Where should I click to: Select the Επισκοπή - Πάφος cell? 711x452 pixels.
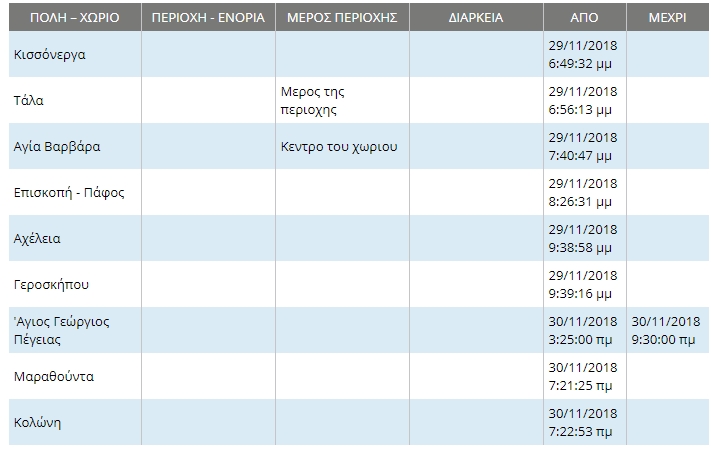75,192
